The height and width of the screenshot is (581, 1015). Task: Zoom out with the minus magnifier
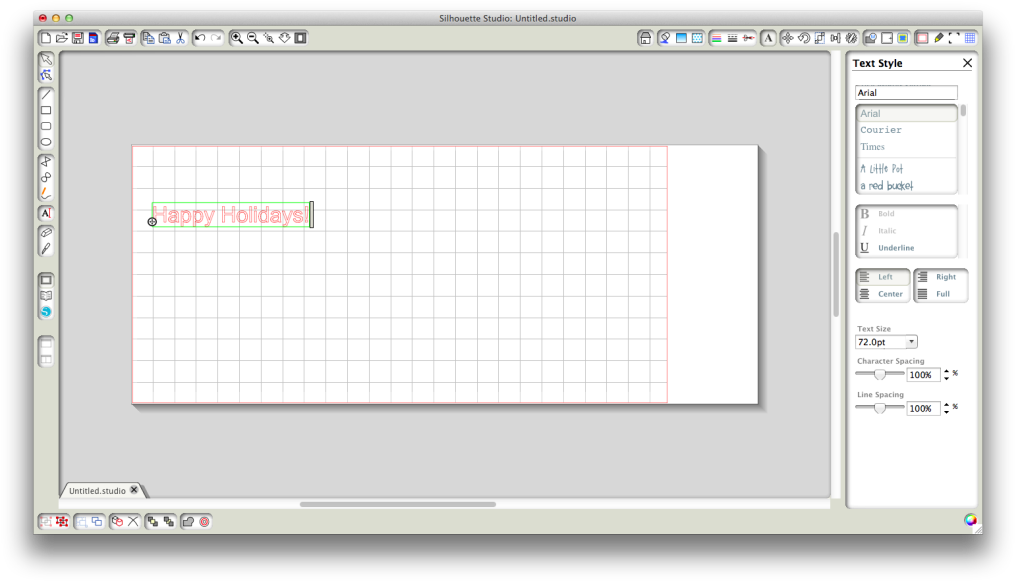(x=252, y=38)
